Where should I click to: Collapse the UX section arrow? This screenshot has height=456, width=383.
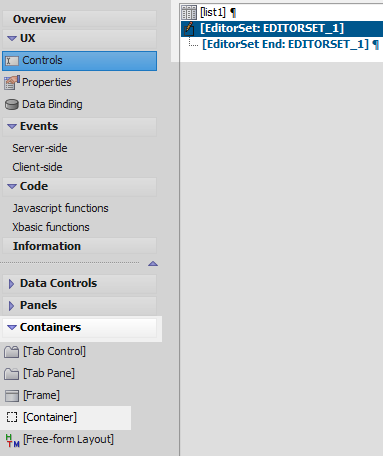point(12,39)
